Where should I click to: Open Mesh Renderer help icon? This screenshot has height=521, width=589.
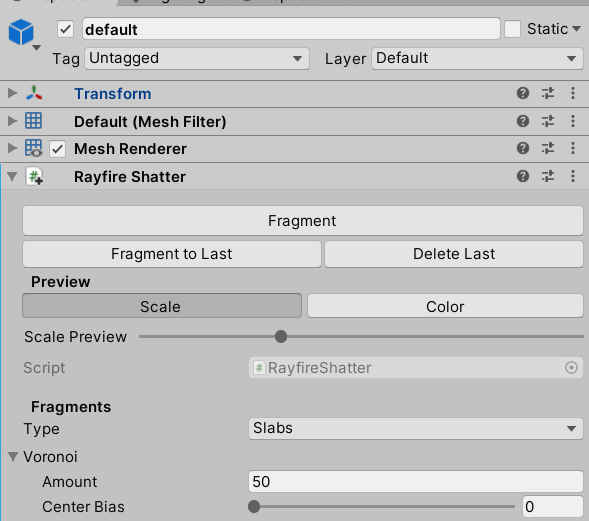point(523,148)
